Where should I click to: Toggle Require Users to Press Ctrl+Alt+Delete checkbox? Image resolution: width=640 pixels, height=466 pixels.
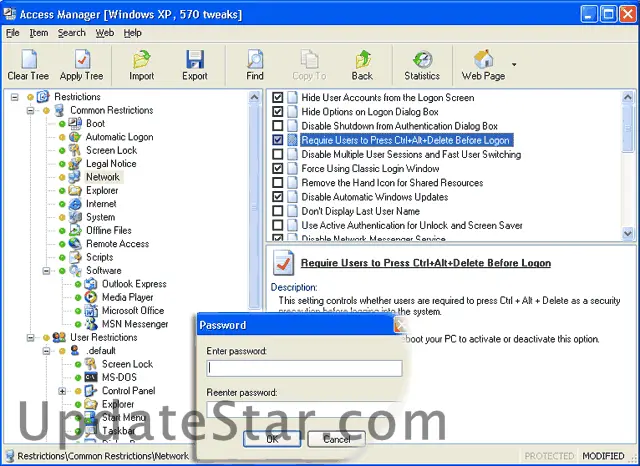[x=278, y=140]
